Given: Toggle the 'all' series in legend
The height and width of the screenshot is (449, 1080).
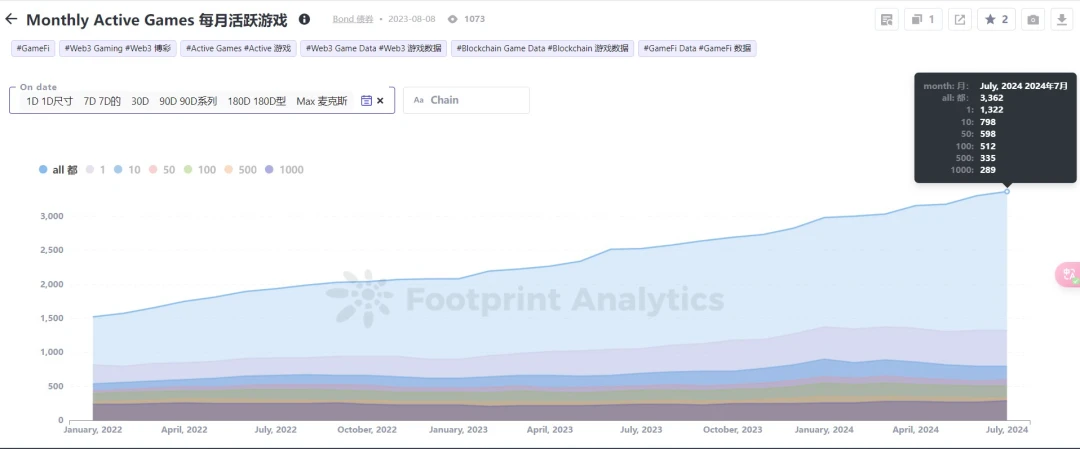Looking at the screenshot, I should (x=59, y=170).
